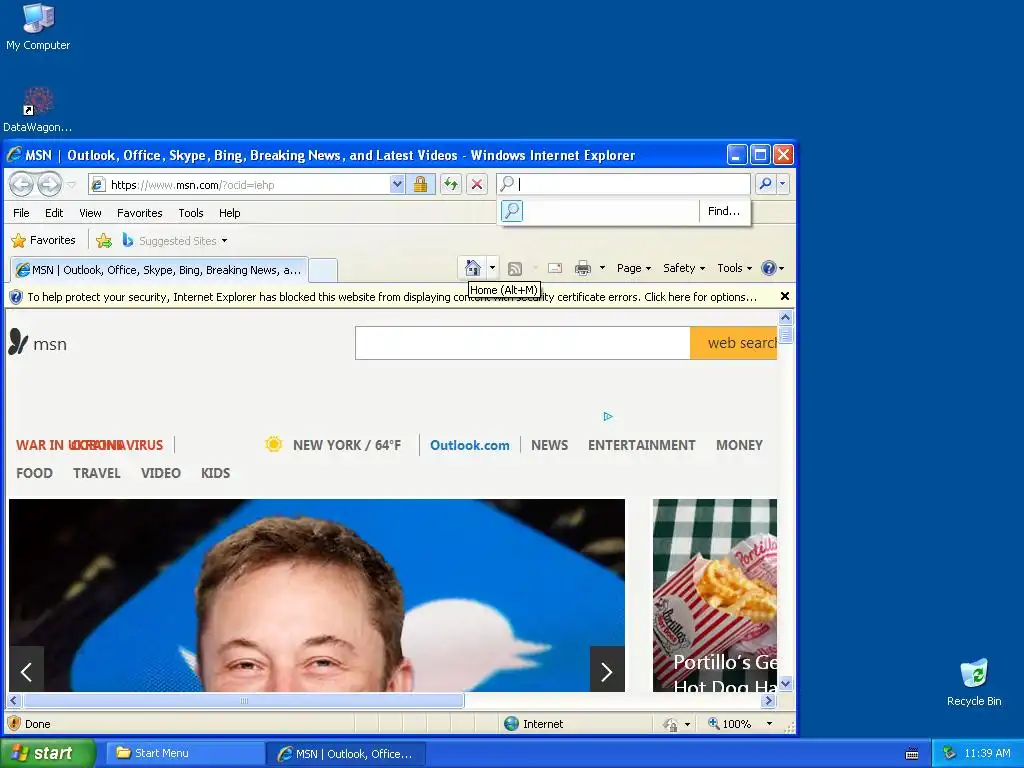
Task: Open the Recent Pages dropdown arrow
Action: pyautogui.click(x=72, y=185)
